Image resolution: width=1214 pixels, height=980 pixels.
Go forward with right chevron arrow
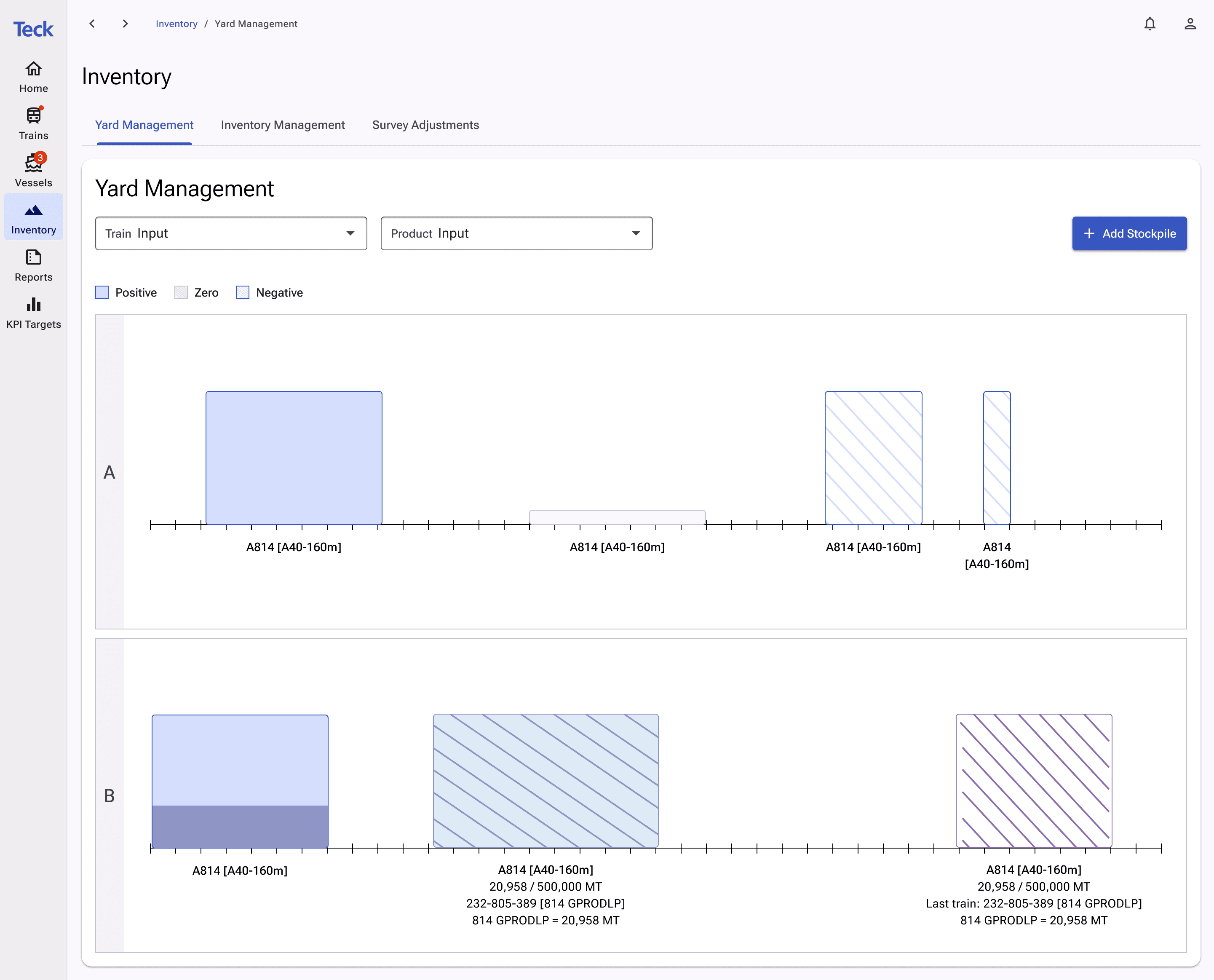(x=125, y=24)
